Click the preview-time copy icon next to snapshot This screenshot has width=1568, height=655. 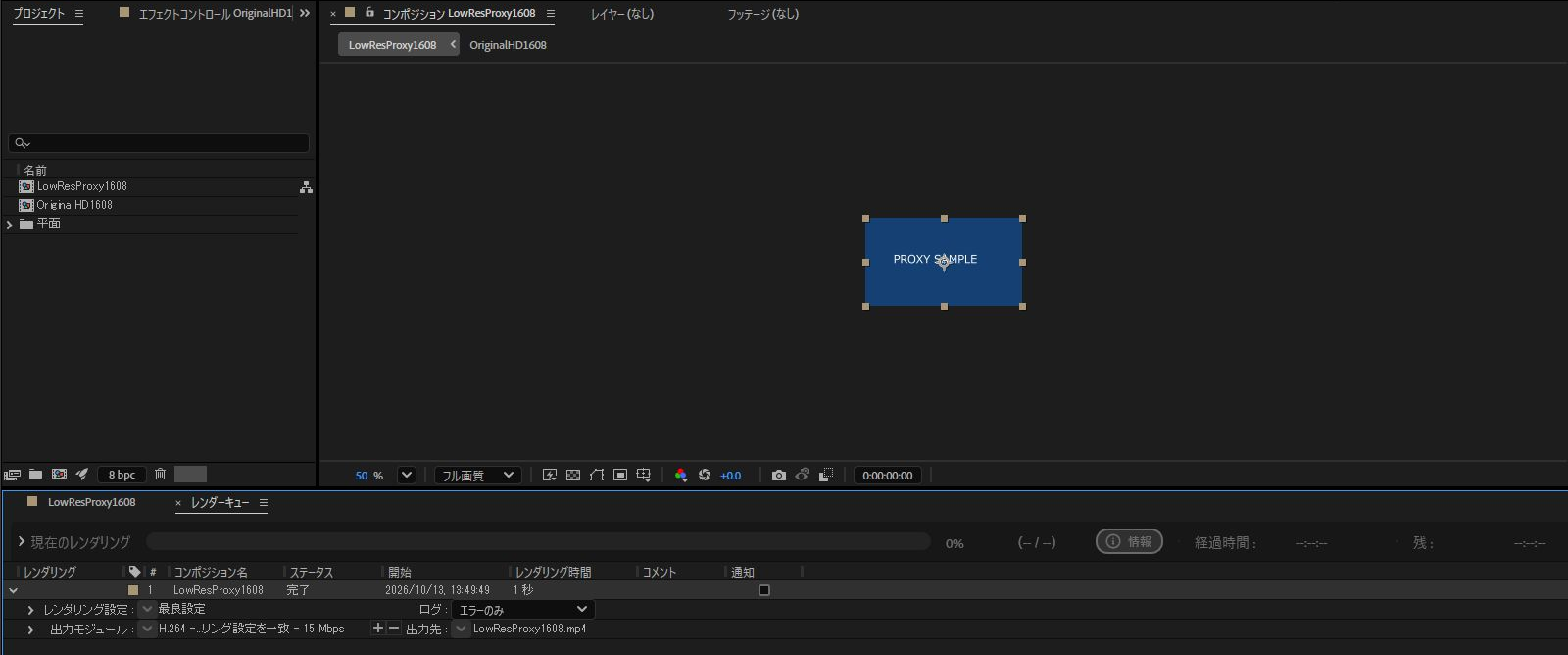click(x=826, y=476)
